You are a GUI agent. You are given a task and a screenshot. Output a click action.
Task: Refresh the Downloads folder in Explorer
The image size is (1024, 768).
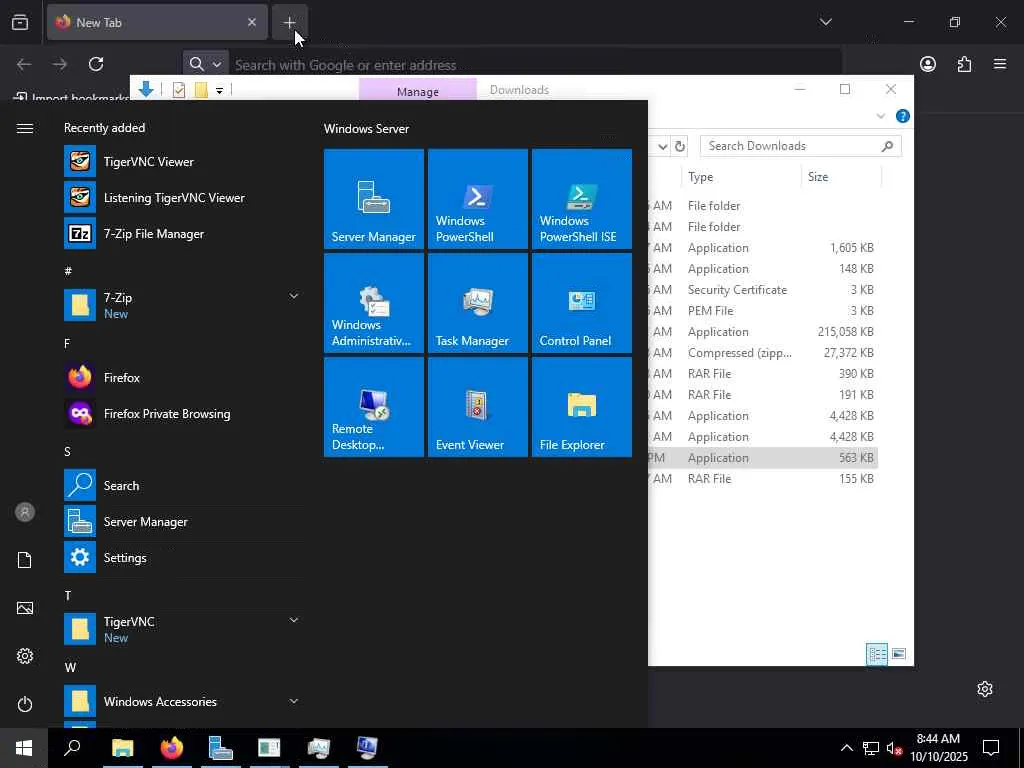680,146
